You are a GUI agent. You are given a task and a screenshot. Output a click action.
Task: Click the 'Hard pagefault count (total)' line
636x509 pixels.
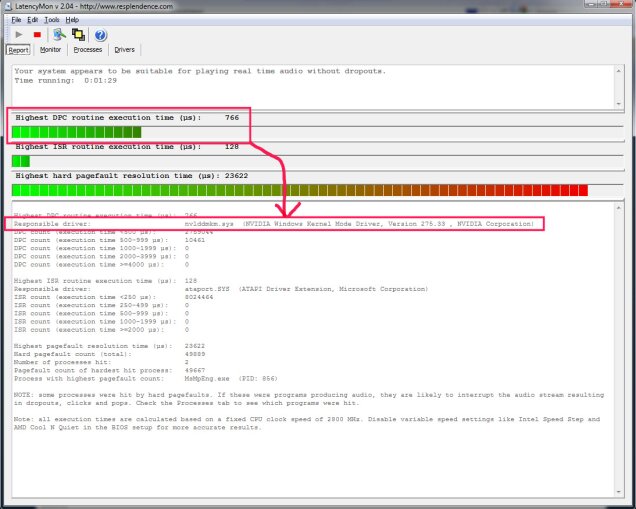click(110, 354)
